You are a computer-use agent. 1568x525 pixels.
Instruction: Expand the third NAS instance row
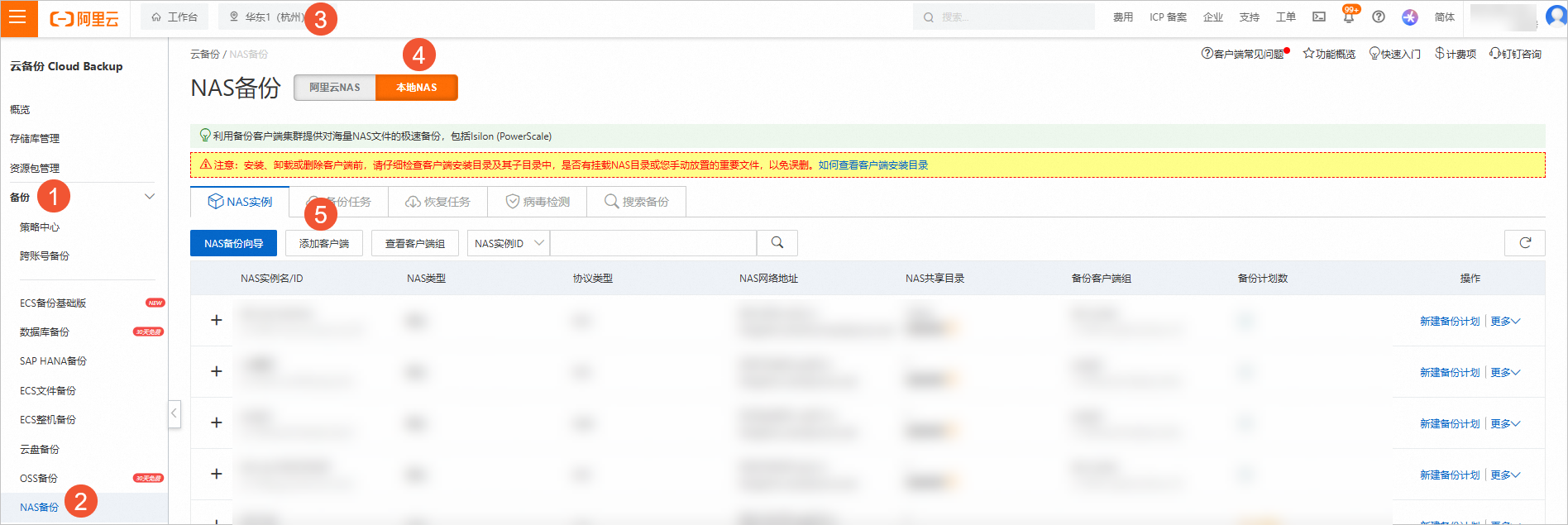(217, 422)
